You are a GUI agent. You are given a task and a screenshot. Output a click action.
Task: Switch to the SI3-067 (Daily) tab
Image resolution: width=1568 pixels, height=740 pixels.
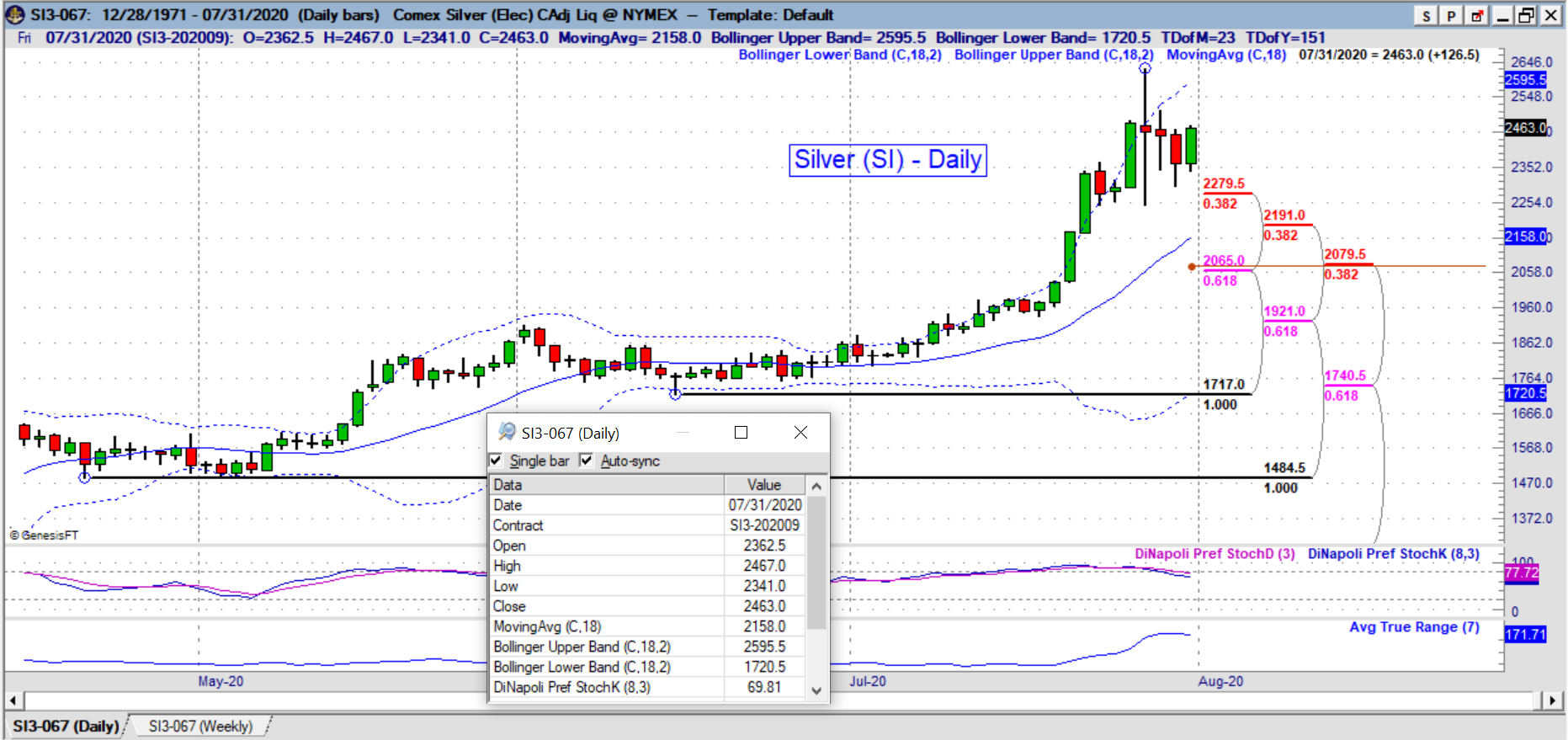point(66,726)
